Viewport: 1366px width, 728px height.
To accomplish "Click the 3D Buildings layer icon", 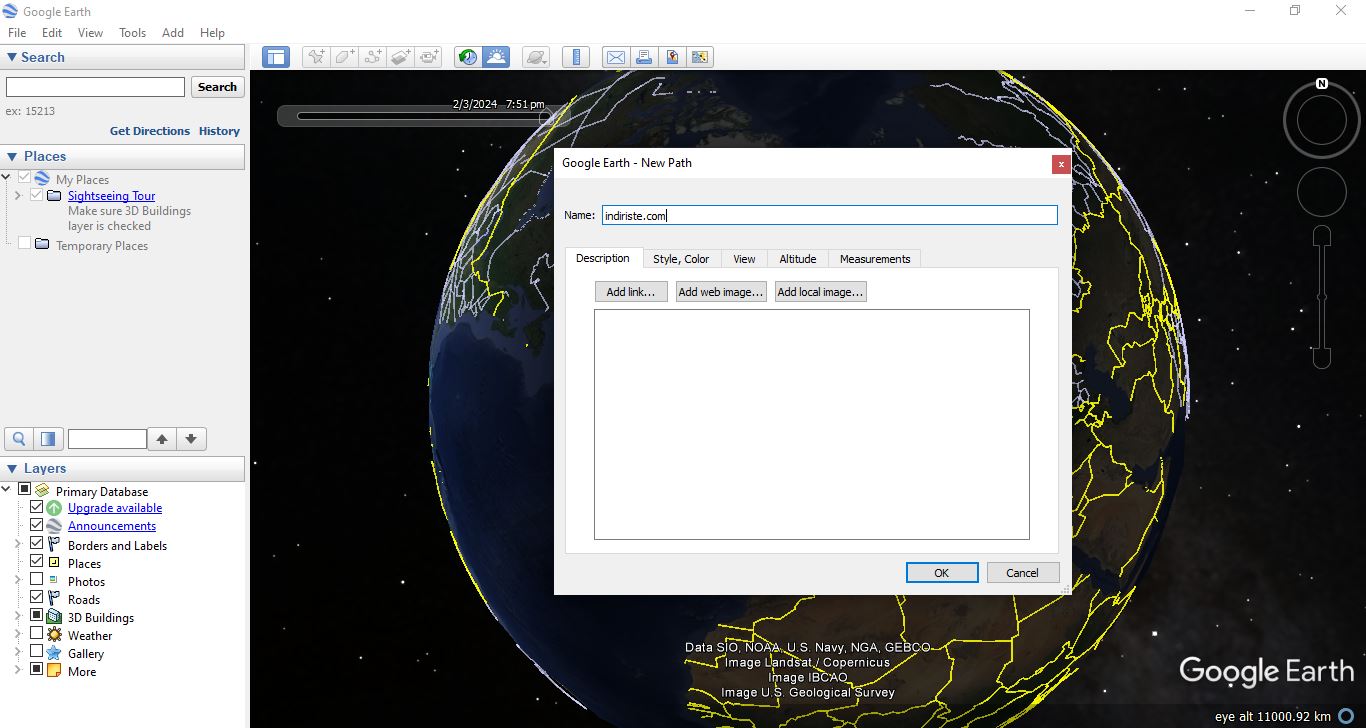I will (x=54, y=617).
